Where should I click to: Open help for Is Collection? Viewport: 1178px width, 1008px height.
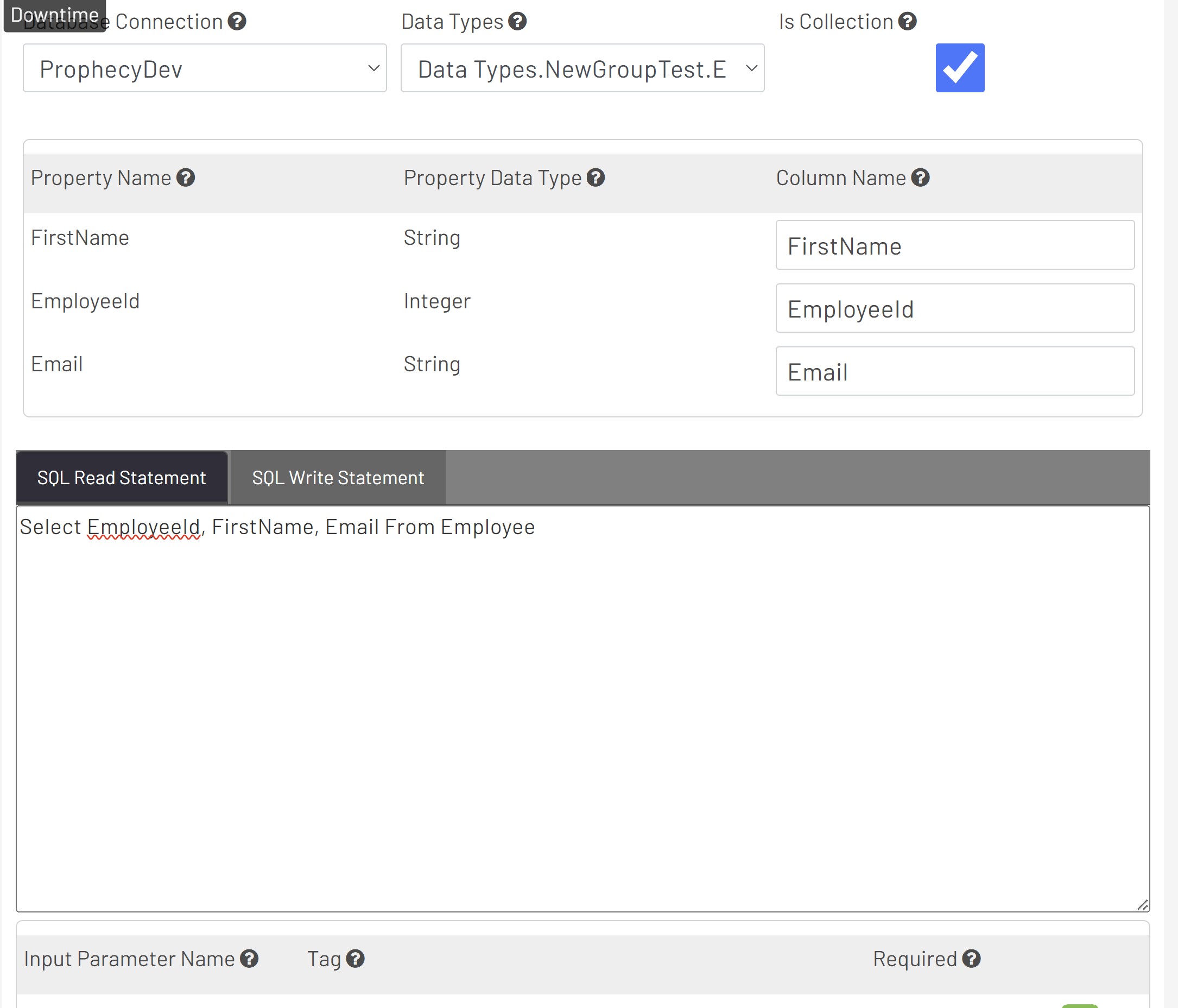(x=908, y=22)
